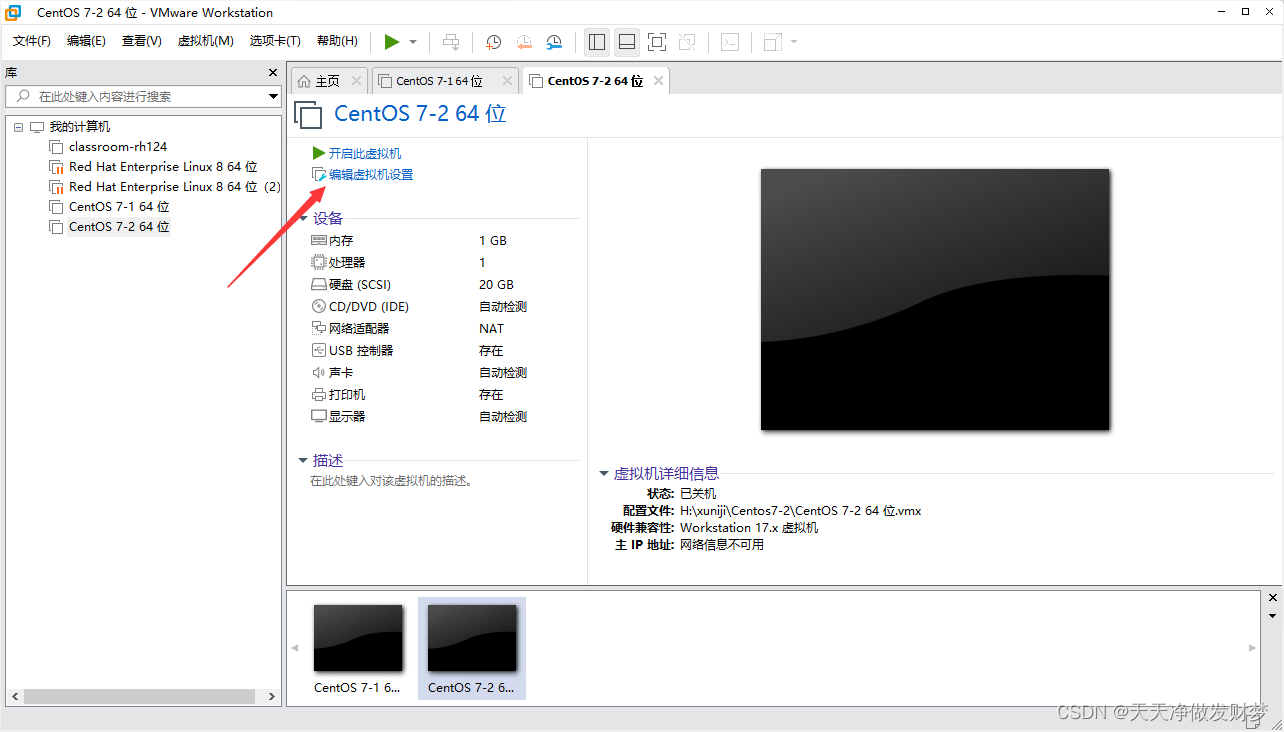Click the 20 GB hard disk value
Screen dimensions: 1284x732
point(496,285)
